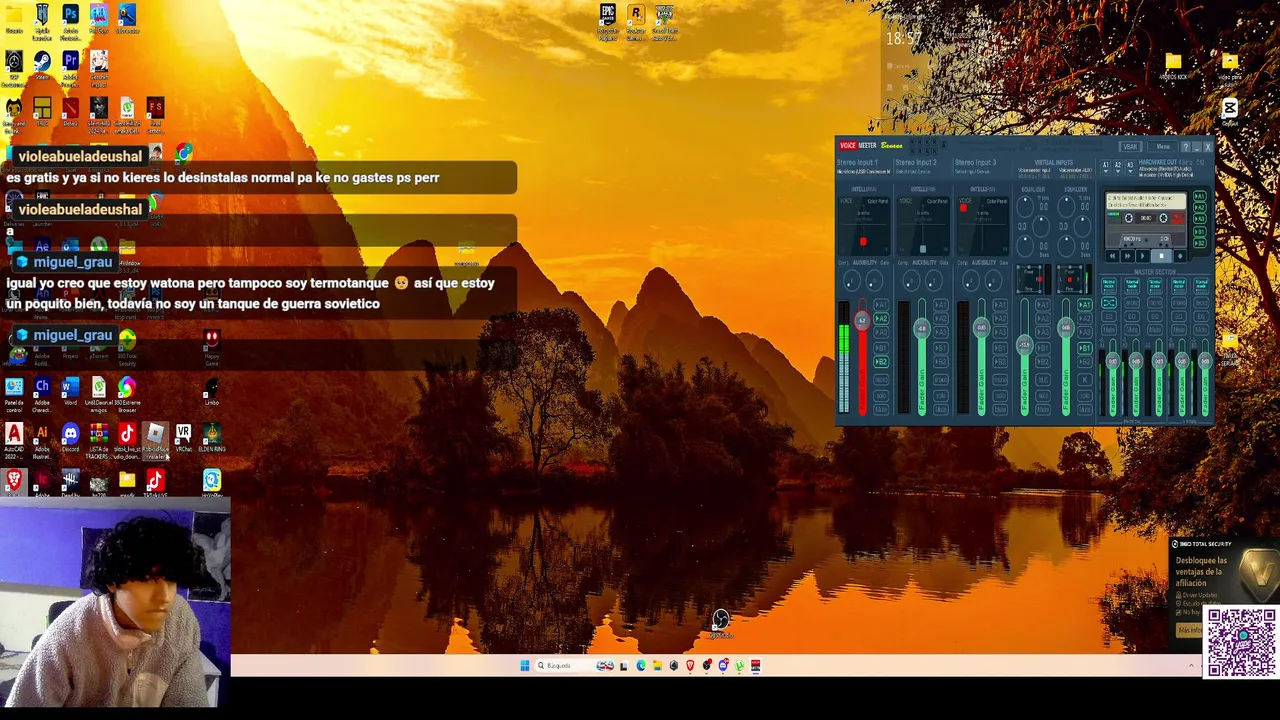Click the VBAN button in Voicemeeter
The height and width of the screenshot is (720, 1280).
tap(1130, 146)
